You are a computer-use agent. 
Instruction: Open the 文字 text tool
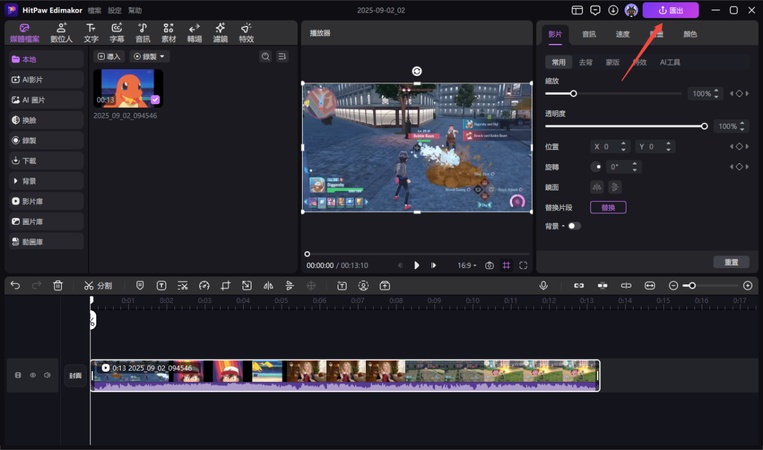pyautogui.click(x=91, y=33)
